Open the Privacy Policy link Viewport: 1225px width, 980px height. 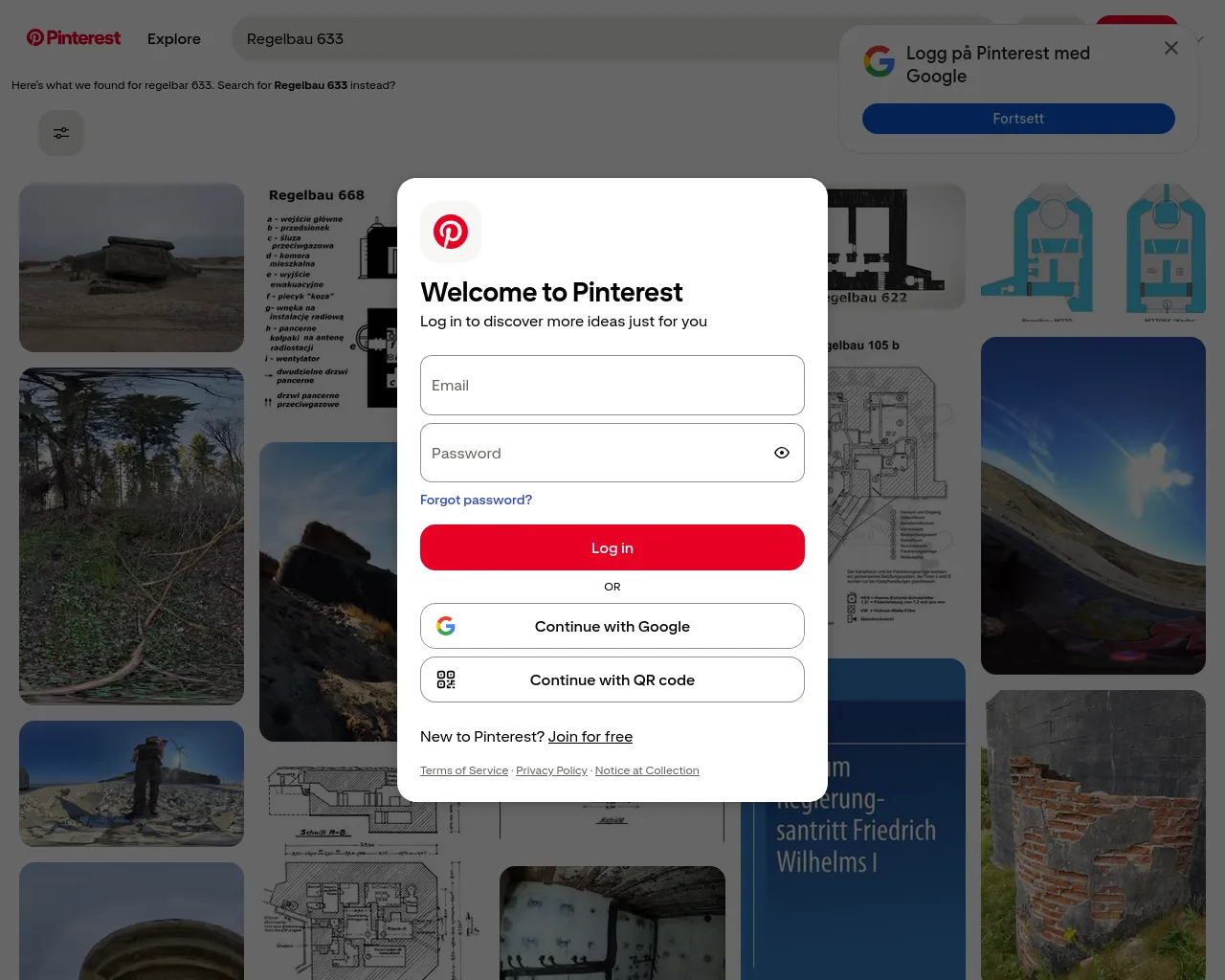[x=551, y=770]
